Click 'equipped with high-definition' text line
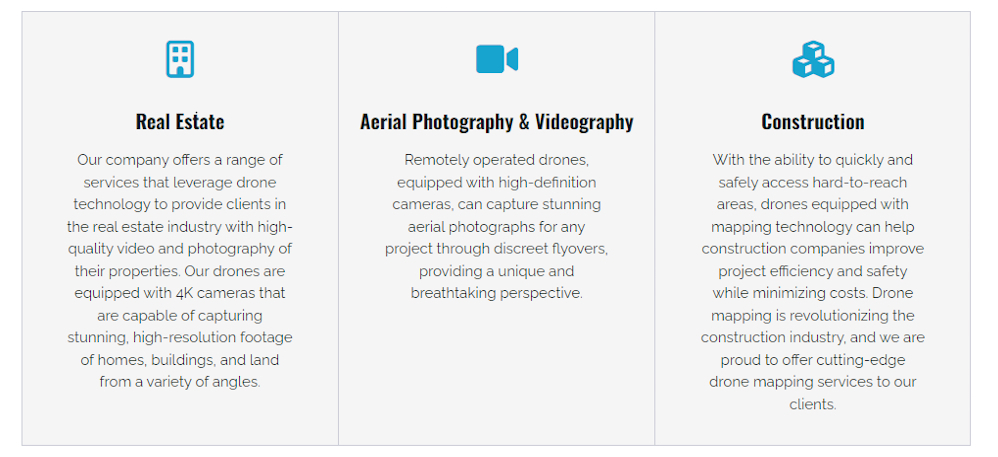 coord(496,183)
